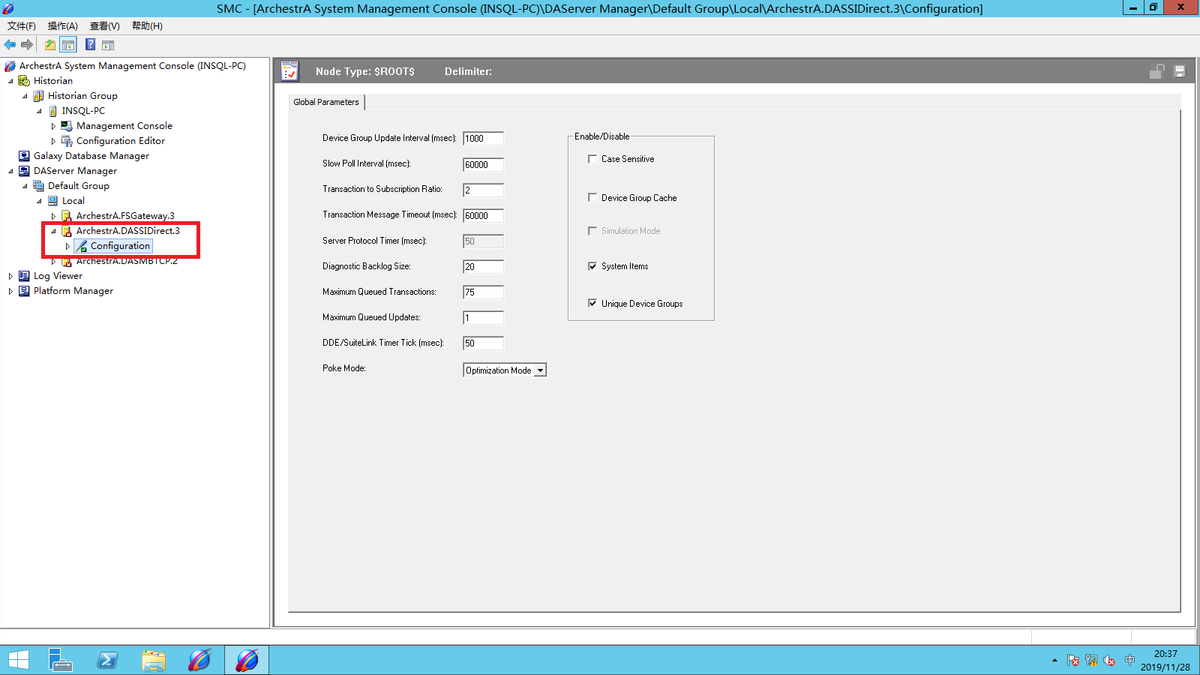
Task: Click the padlock icon in header
Action: [1156, 72]
